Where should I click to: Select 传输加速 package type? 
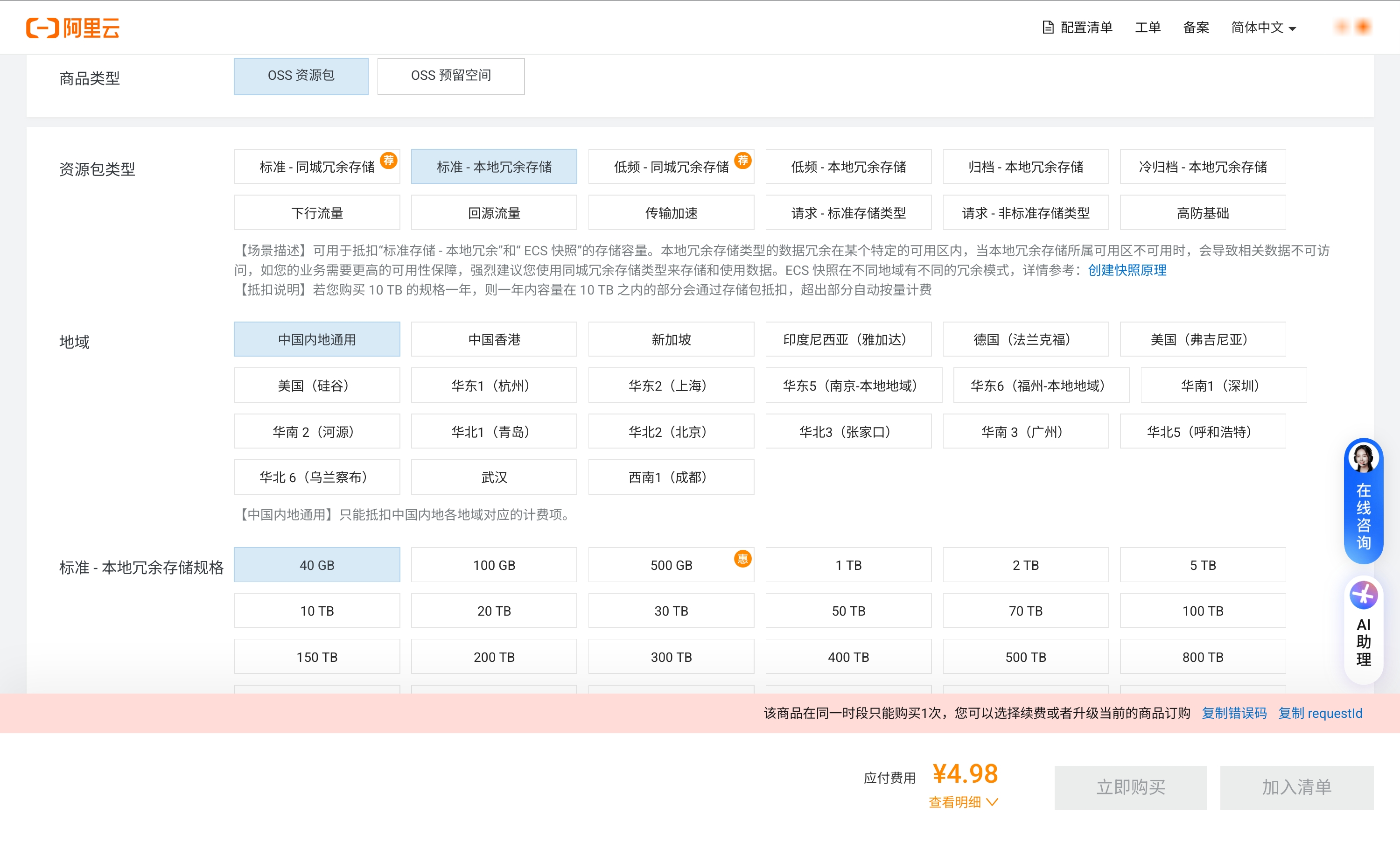[671, 213]
